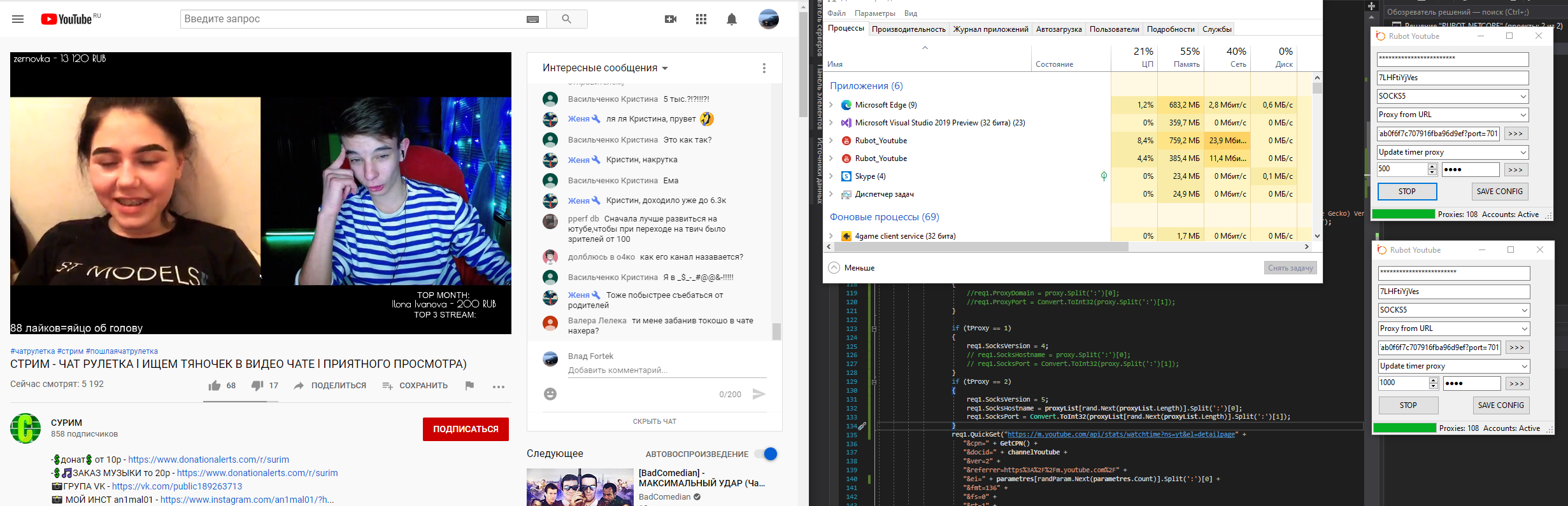Toggle the autoplay switch off

click(x=766, y=454)
